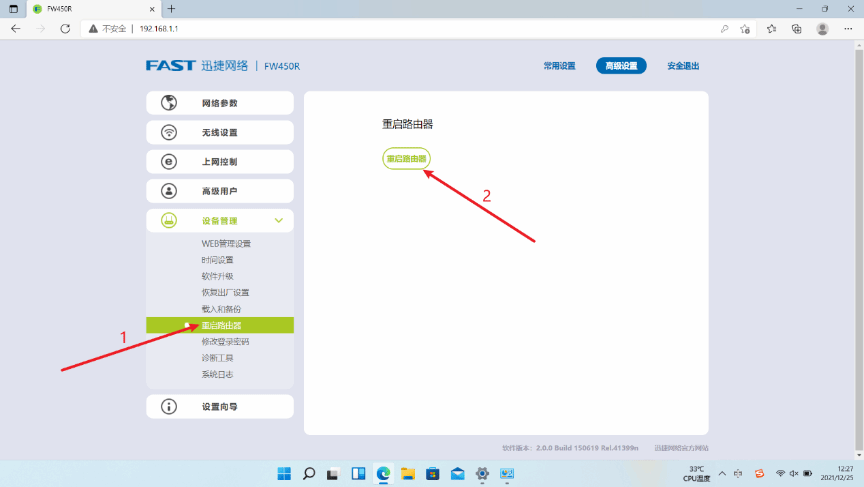Open the Edge settings and more menu
The image size is (864, 487).
tap(847, 29)
